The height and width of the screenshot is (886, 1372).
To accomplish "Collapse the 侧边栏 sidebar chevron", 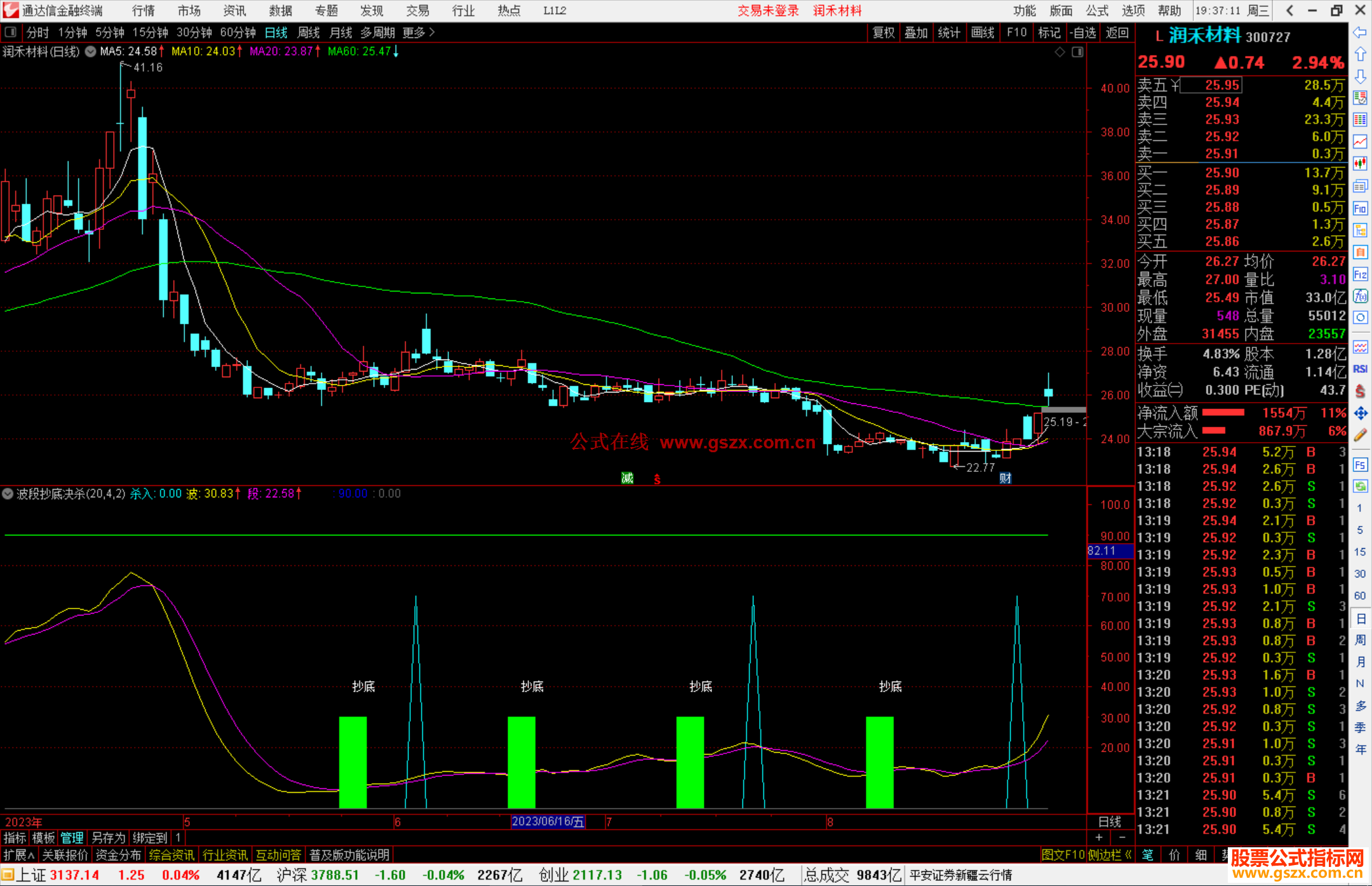I will pos(1128,855).
